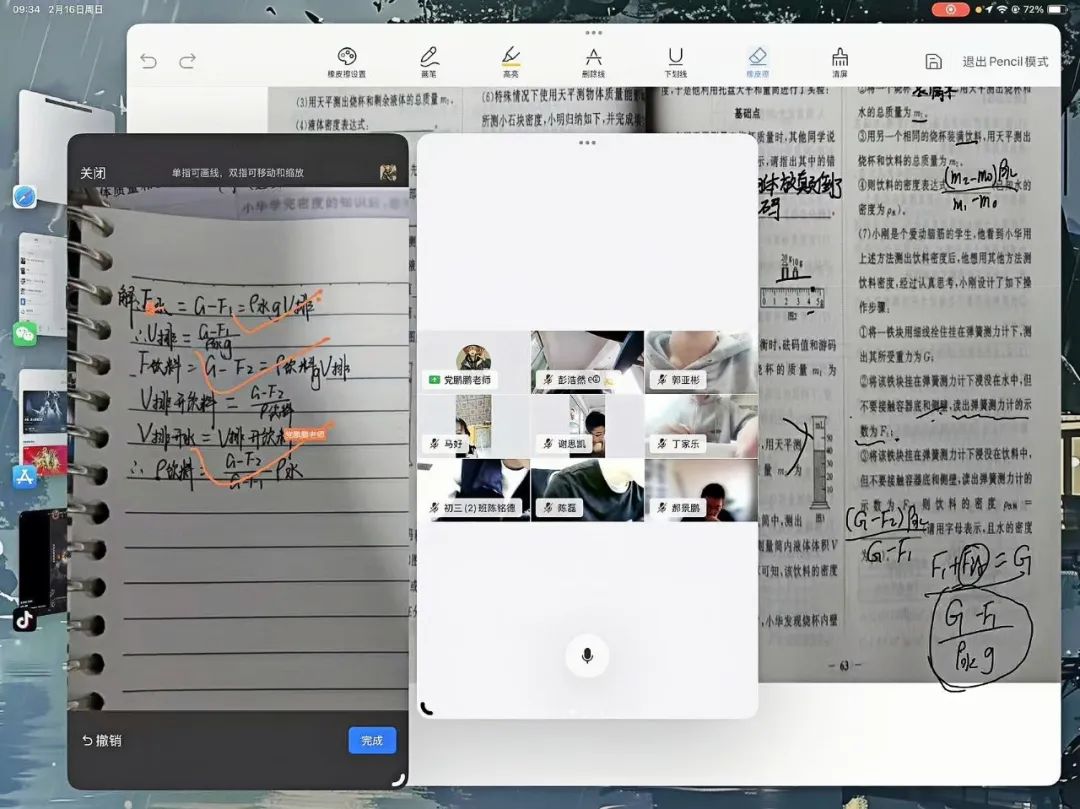Tap the 09:34 clock in the status bar
1080x809 pixels.
(26, 10)
